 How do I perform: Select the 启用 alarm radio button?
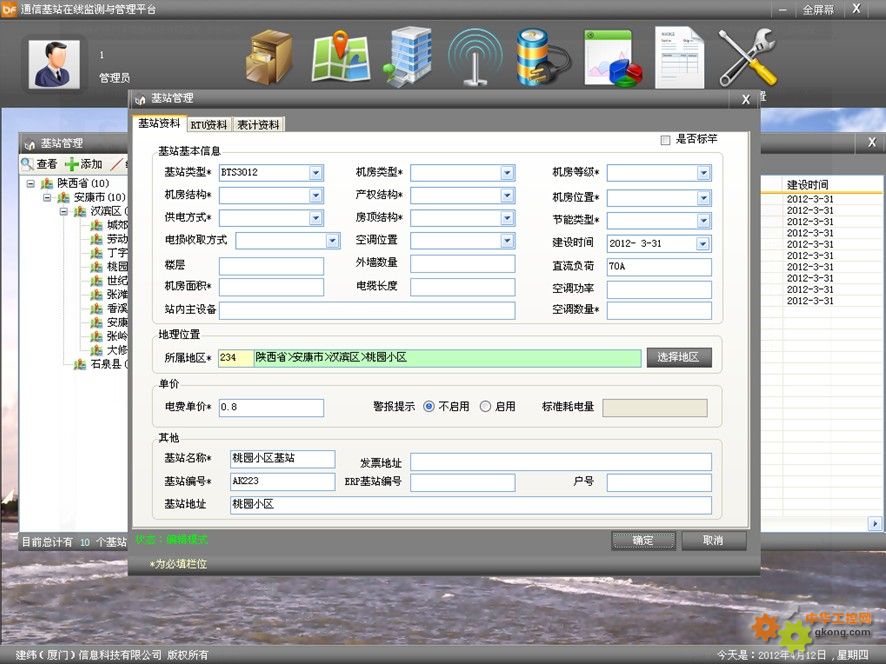click(x=486, y=407)
